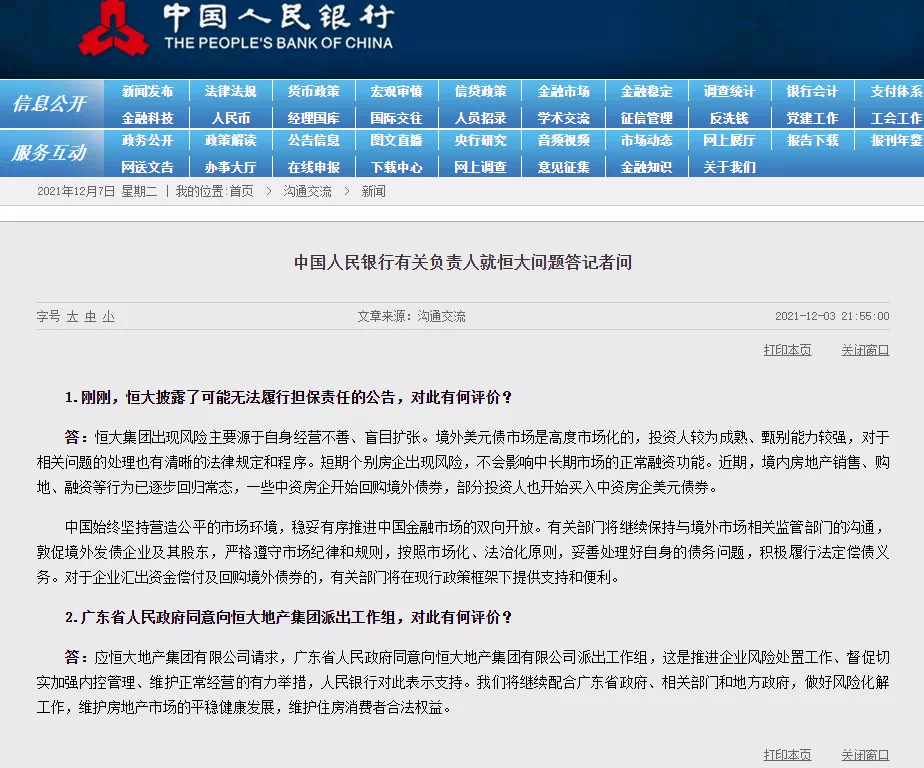Open 人民币 navigation link
This screenshot has width=924, height=768.
point(230,118)
